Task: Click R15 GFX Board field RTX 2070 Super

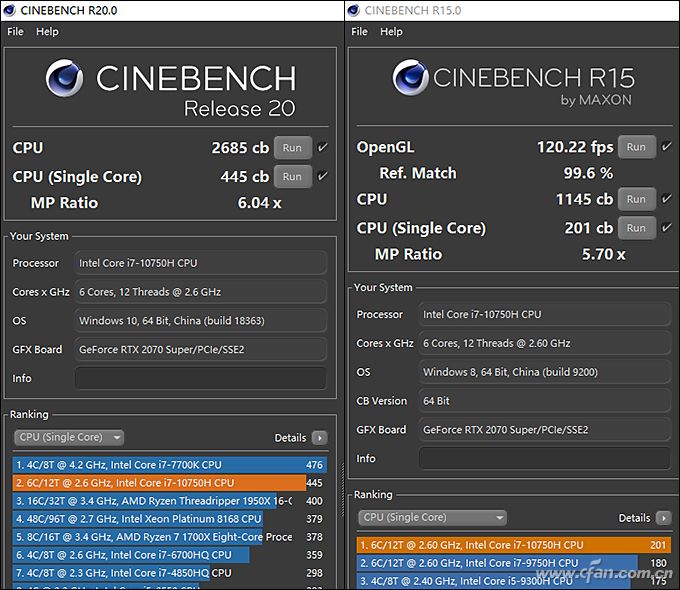Action: click(x=545, y=429)
